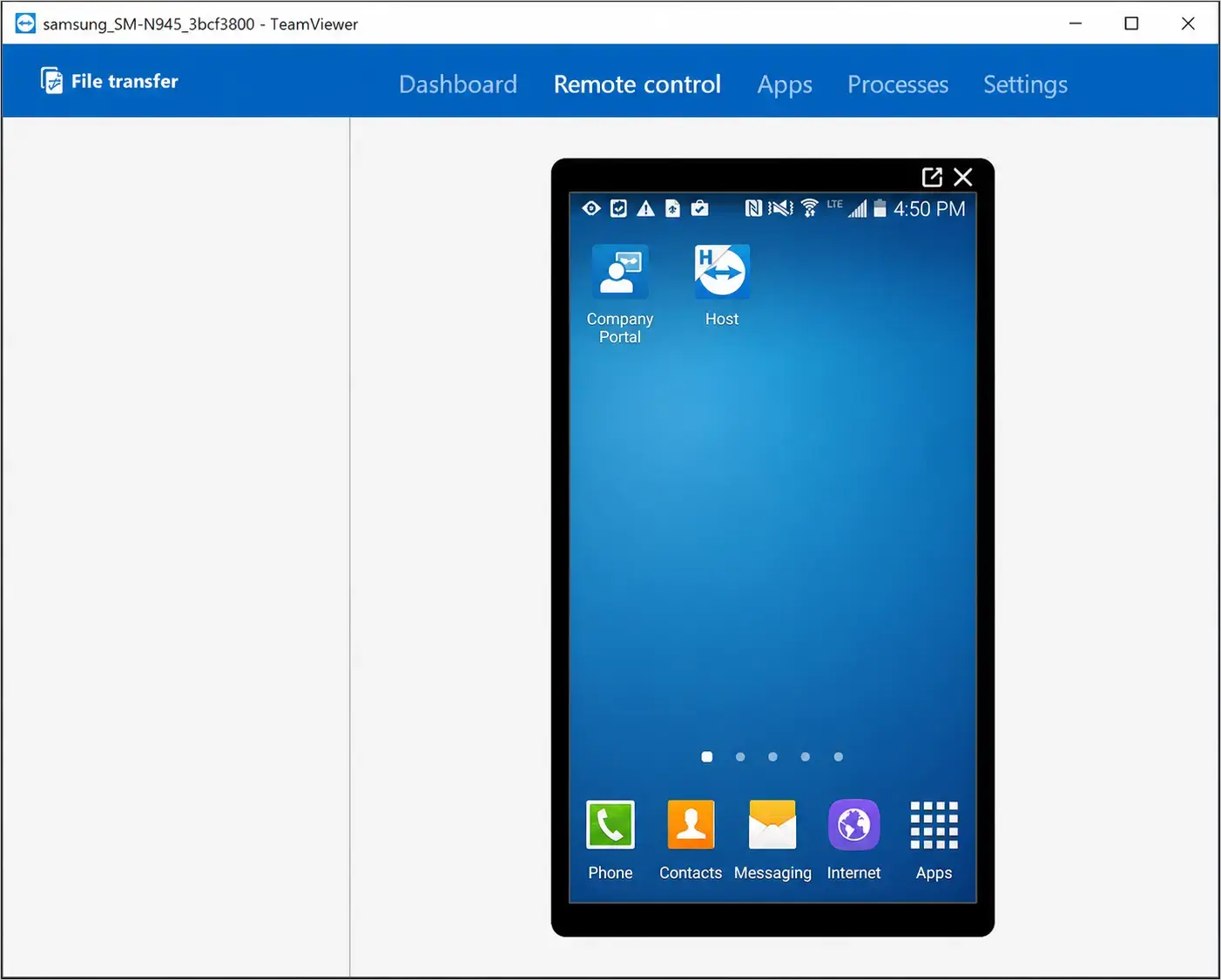
Task: Open the Contacts dock icon
Action: (x=691, y=824)
